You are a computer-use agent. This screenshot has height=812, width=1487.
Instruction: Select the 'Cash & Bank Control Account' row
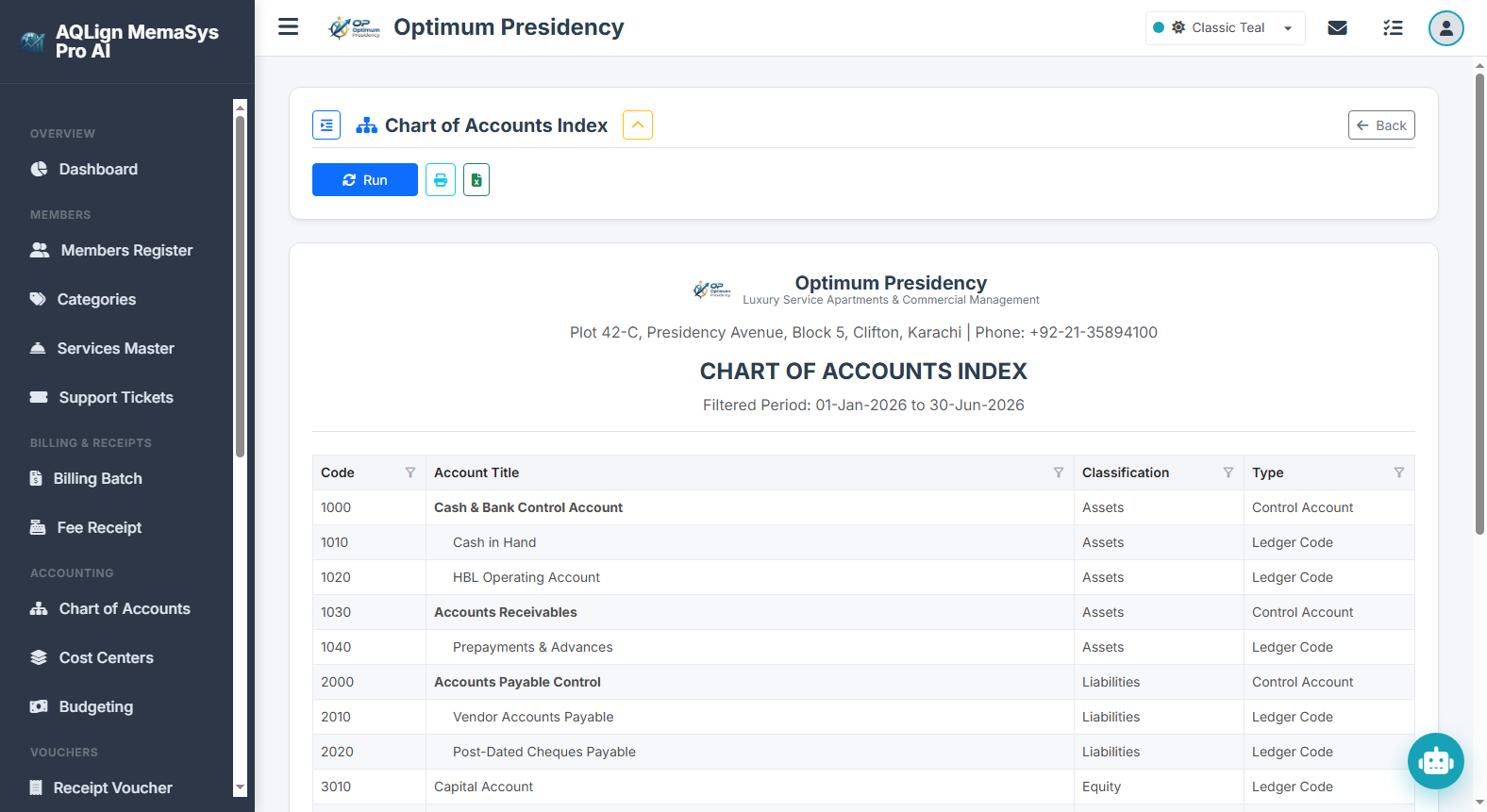pyautogui.click(x=863, y=507)
